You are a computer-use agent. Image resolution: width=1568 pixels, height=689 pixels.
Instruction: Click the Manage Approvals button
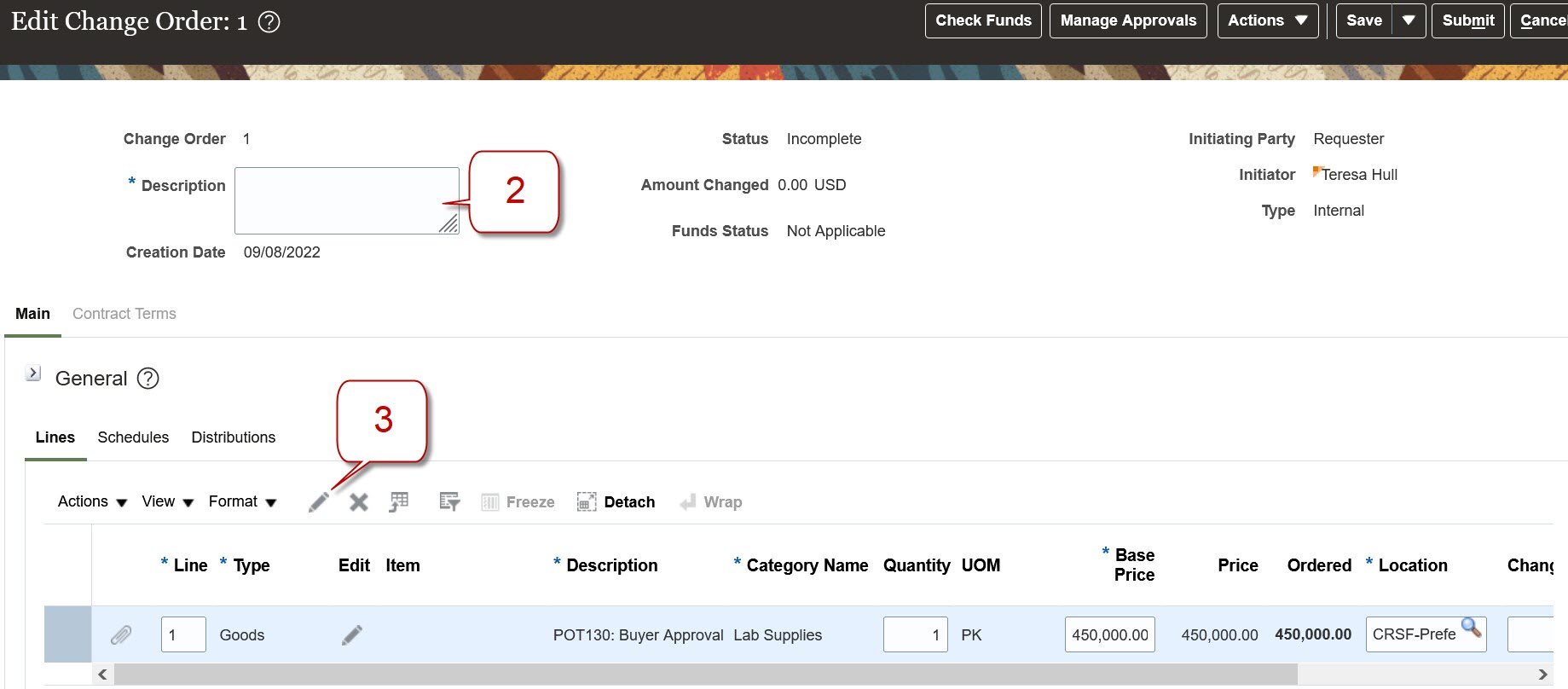1128,20
